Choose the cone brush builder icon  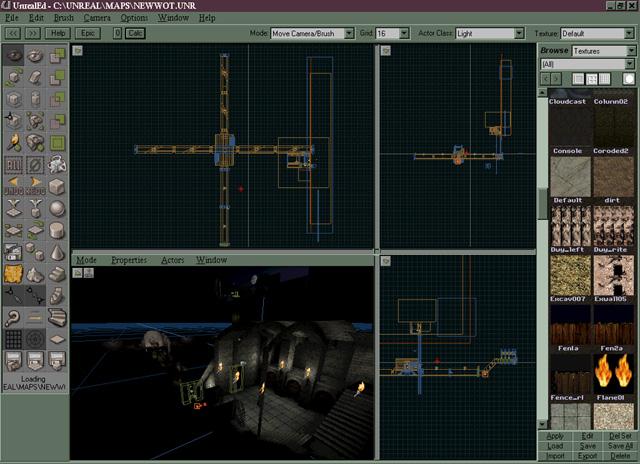point(58,252)
